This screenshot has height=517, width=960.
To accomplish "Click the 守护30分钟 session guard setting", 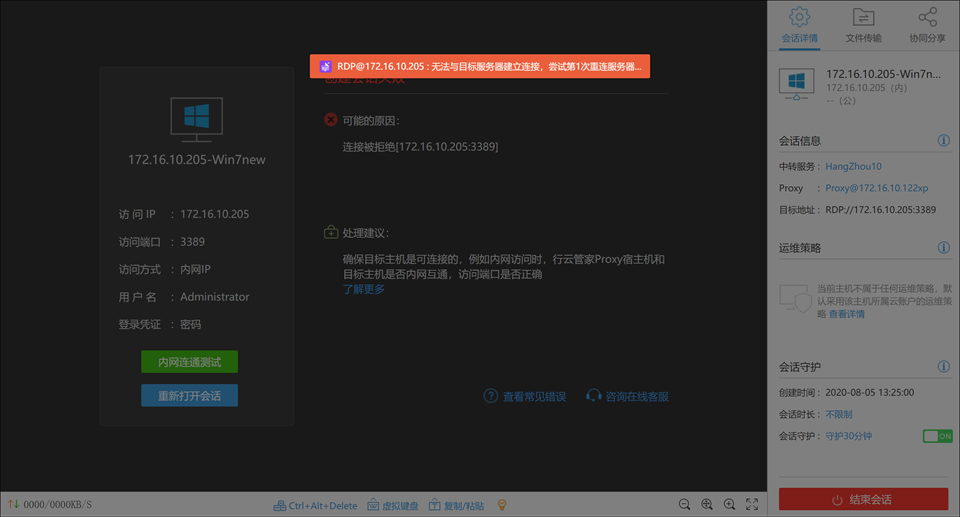I will tap(848, 436).
